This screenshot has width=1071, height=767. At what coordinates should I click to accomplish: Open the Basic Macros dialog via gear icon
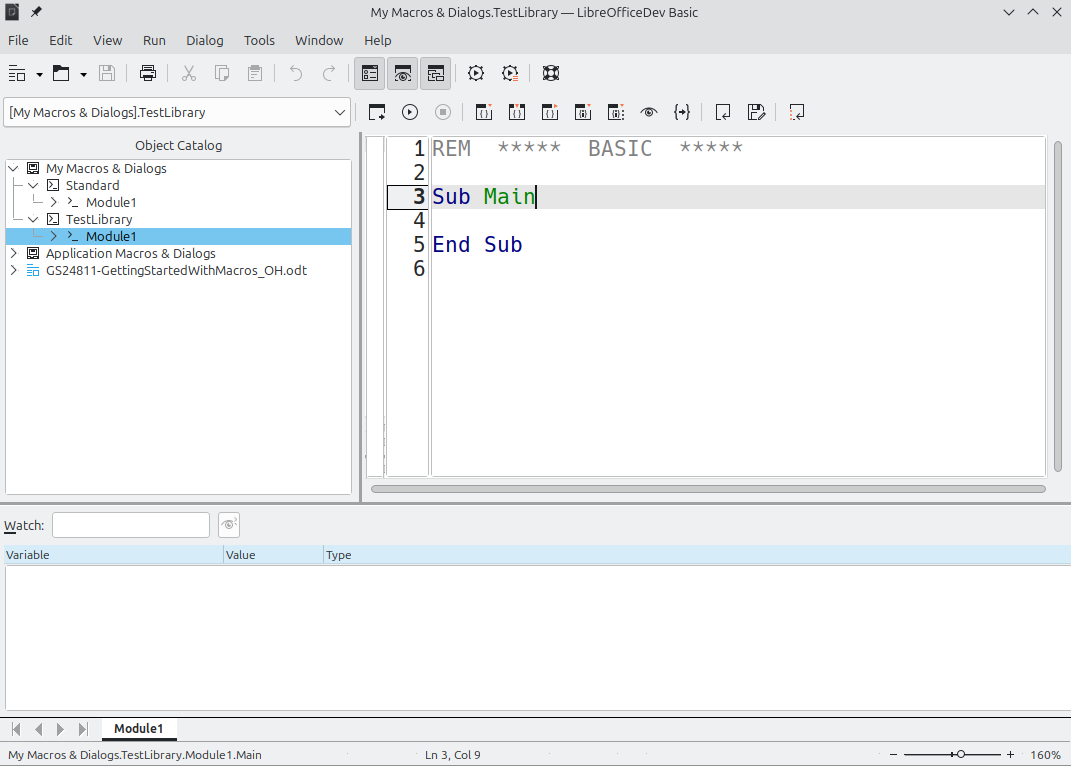(475, 73)
